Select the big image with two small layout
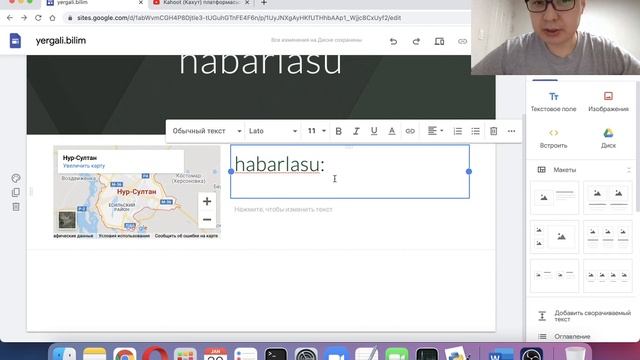The image size is (640, 360). point(554,237)
